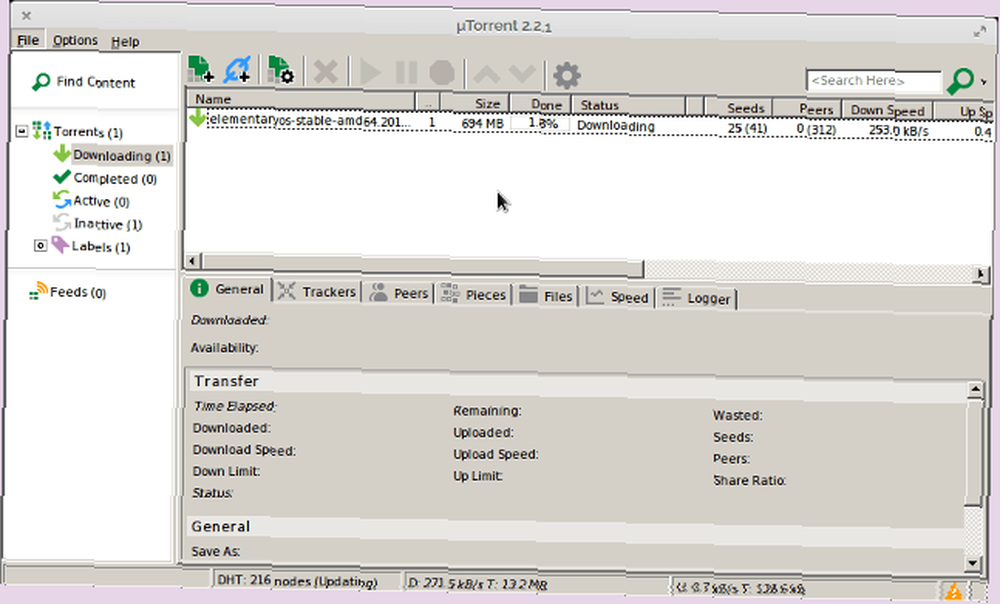The height and width of the screenshot is (604, 1000).
Task: Click the Create New Torrent icon
Action: (280, 70)
